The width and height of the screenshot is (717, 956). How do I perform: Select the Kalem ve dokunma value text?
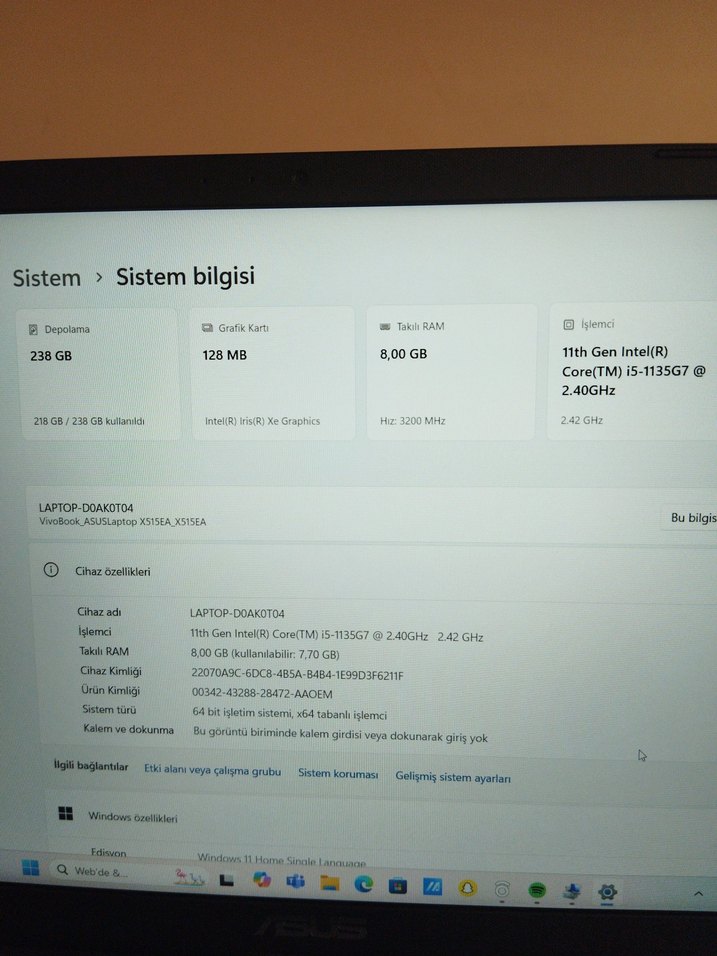click(x=340, y=734)
